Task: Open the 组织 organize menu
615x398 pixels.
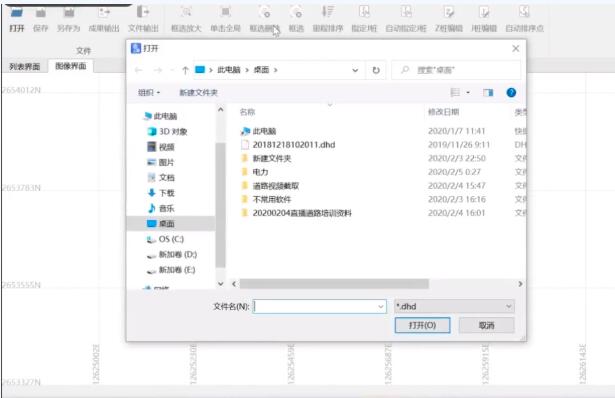Action: pyautogui.click(x=149, y=93)
